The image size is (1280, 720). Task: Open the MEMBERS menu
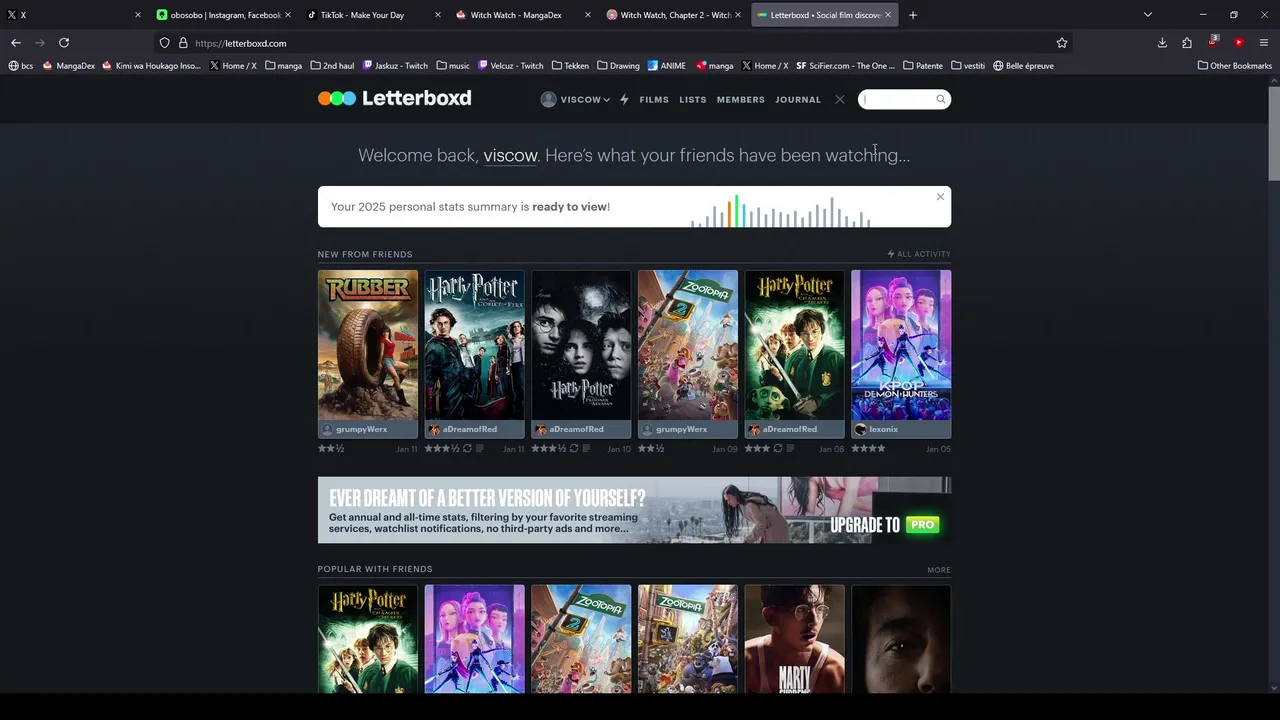[741, 99]
